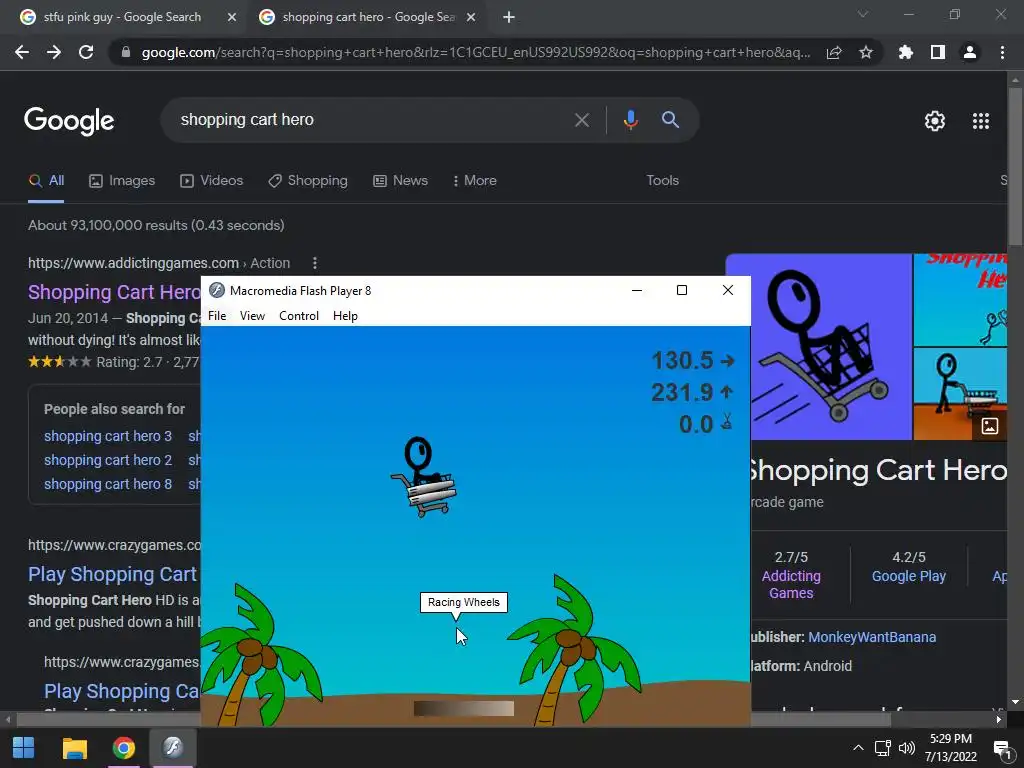Open the Chrome three-dot menu

1002,52
